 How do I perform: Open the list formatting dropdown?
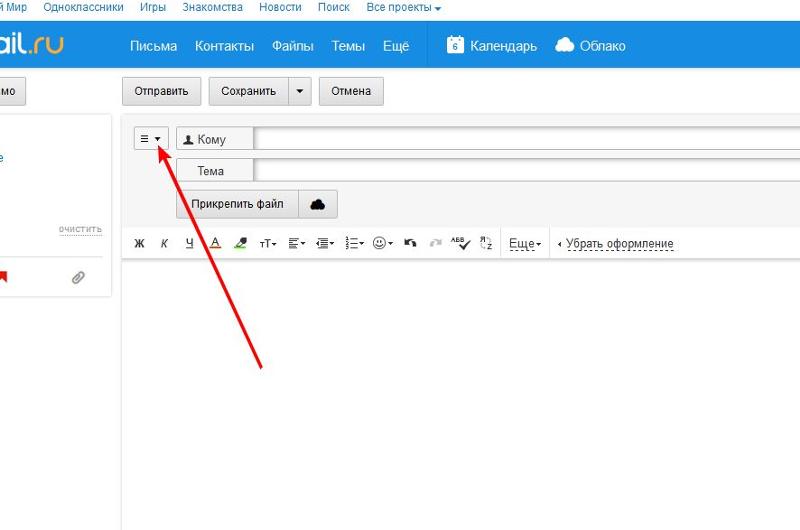point(355,243)
